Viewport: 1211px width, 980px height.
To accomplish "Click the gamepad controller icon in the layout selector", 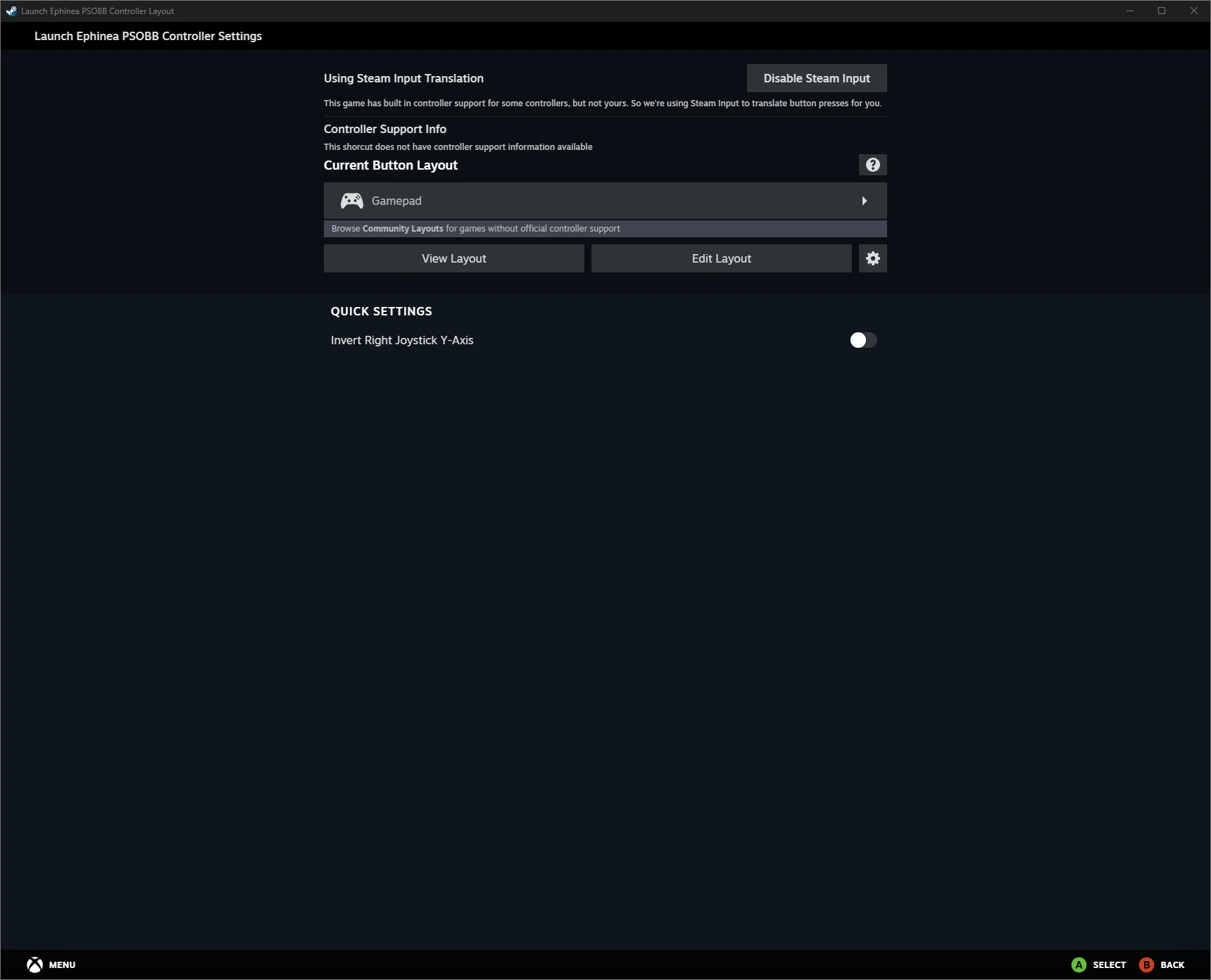I will click(351, 200).
